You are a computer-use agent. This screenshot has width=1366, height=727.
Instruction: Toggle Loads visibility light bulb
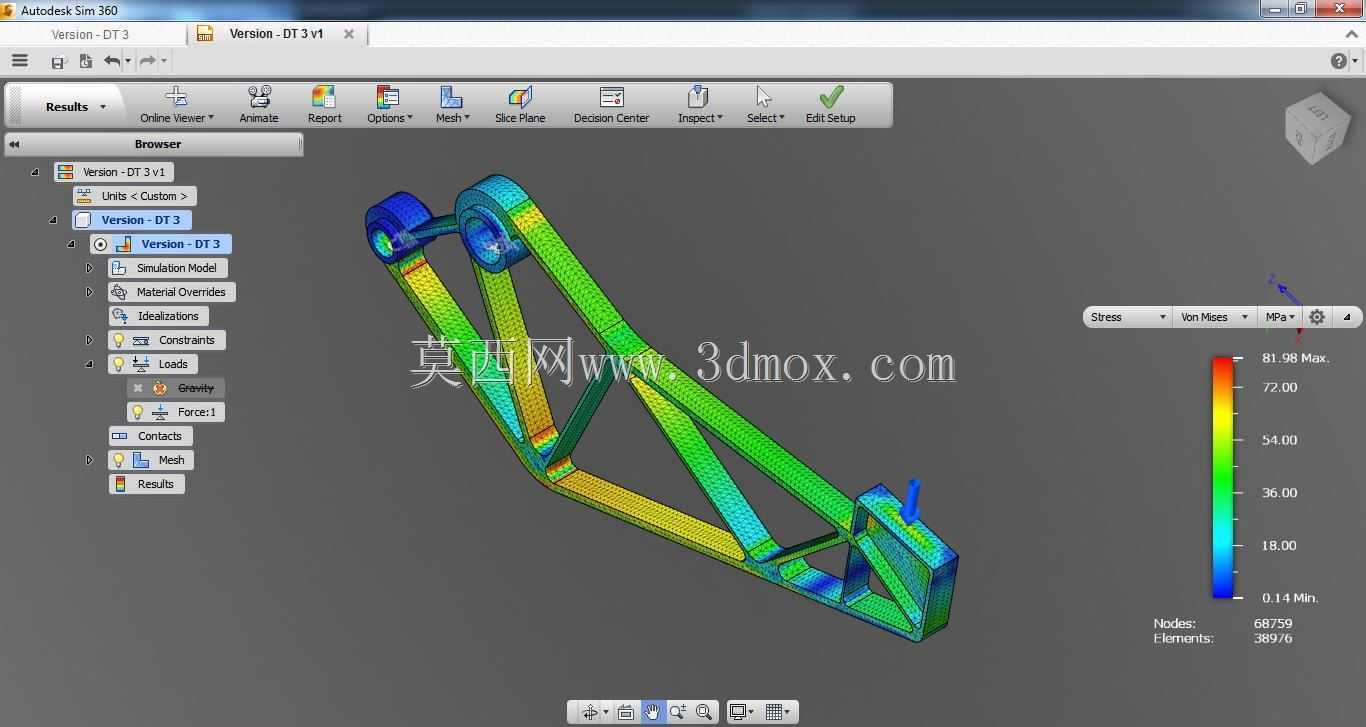tap(118, 364)
